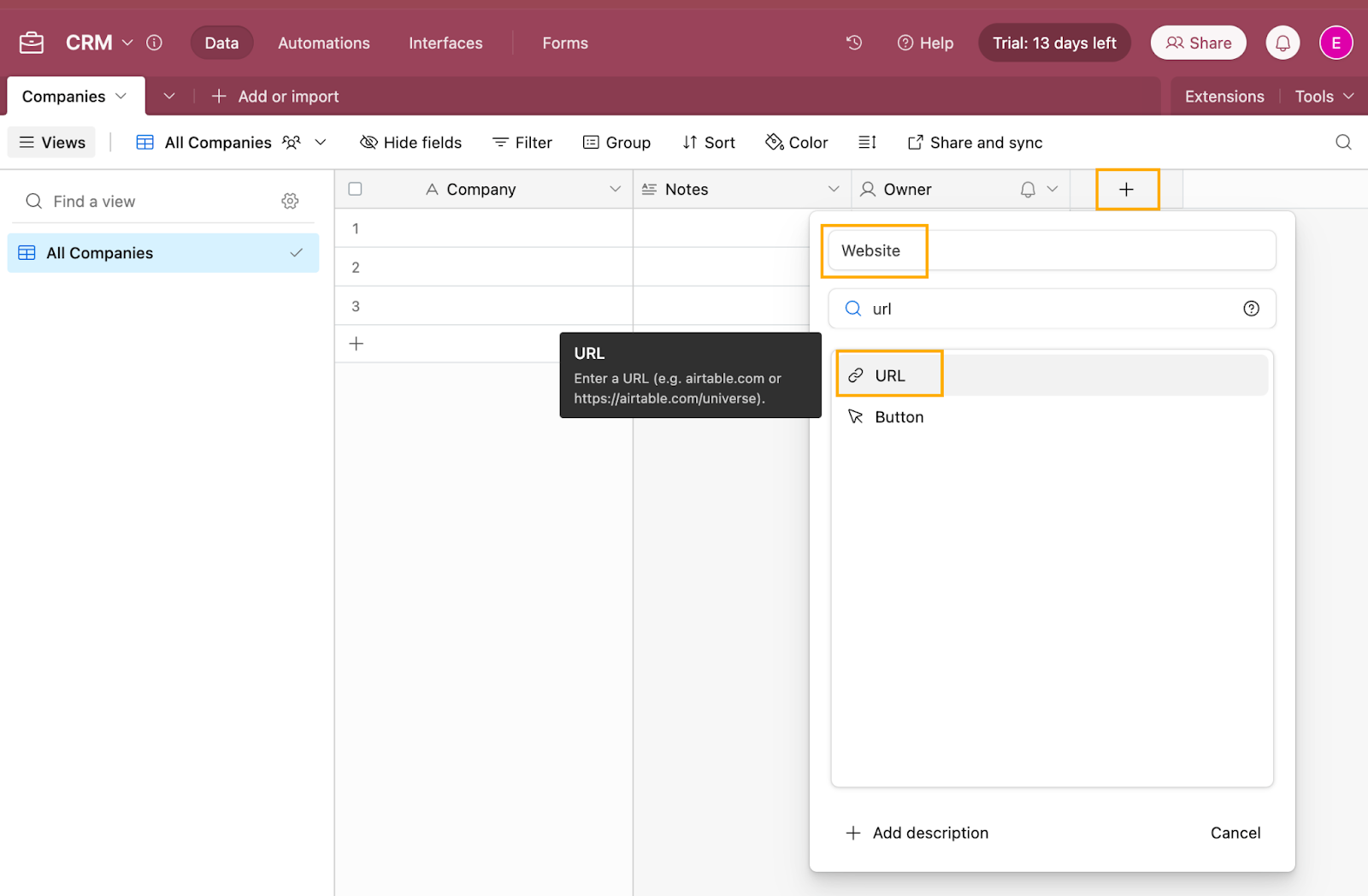
Task: Click the Owner field bell icon
Action: (x=1028, y=190)
